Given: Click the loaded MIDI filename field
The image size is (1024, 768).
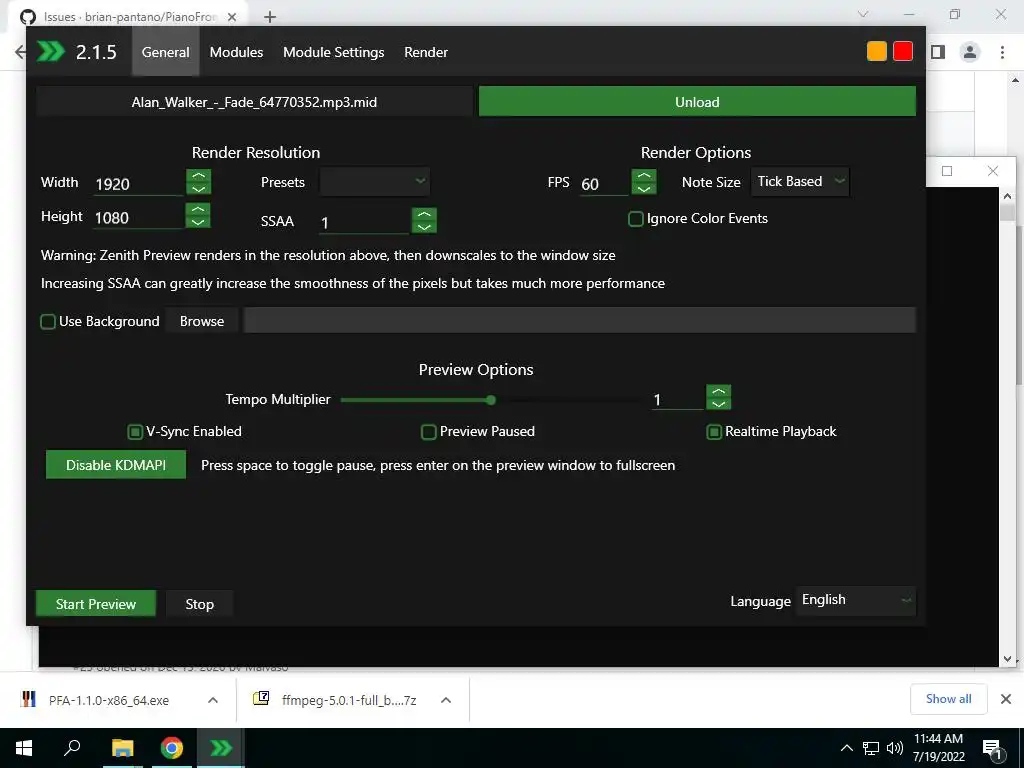Looking at the screenshot, I should [x=254, y=102].
